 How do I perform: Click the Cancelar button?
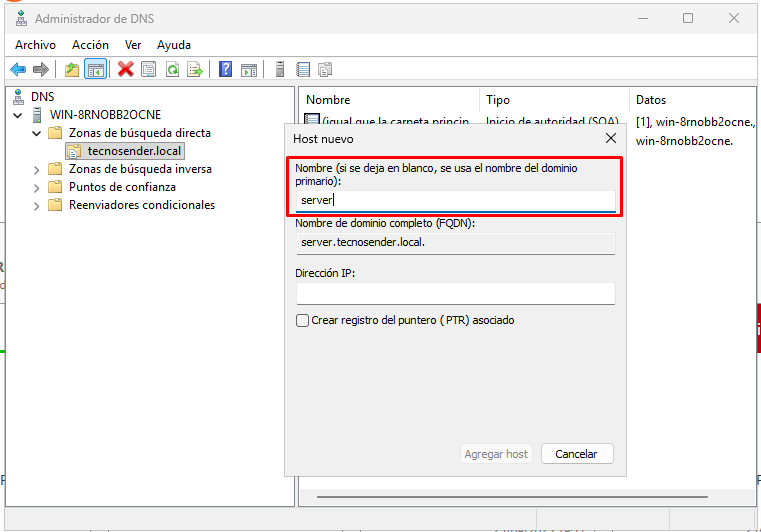point(576,454)
